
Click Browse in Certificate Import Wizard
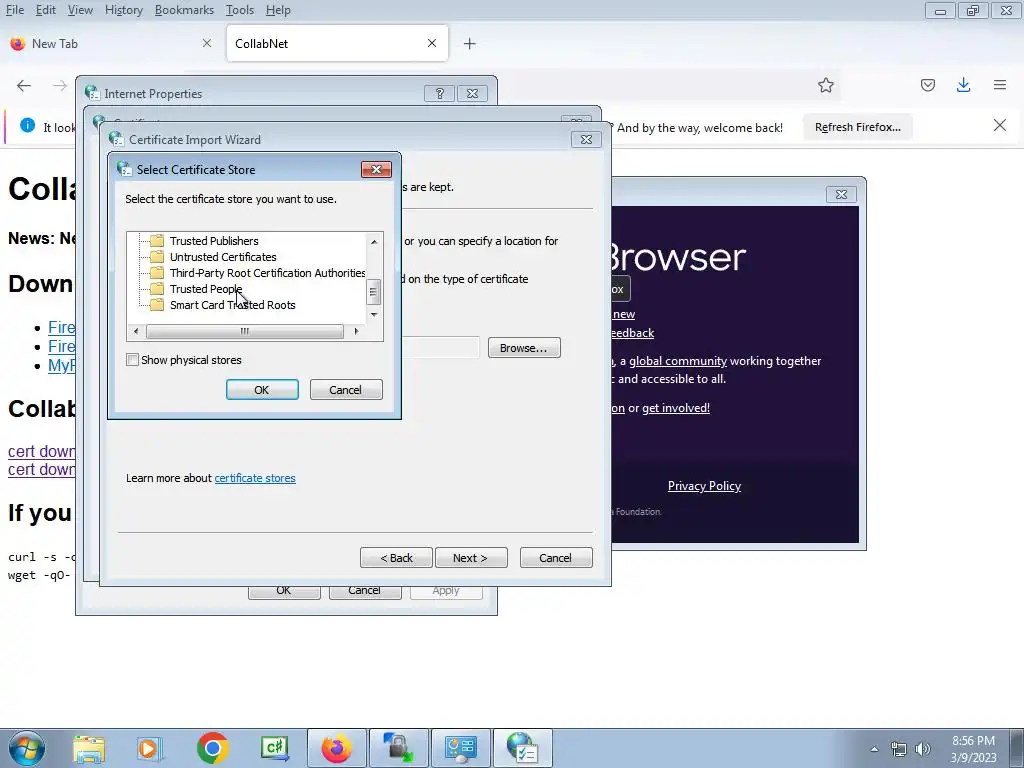(524, 348)
